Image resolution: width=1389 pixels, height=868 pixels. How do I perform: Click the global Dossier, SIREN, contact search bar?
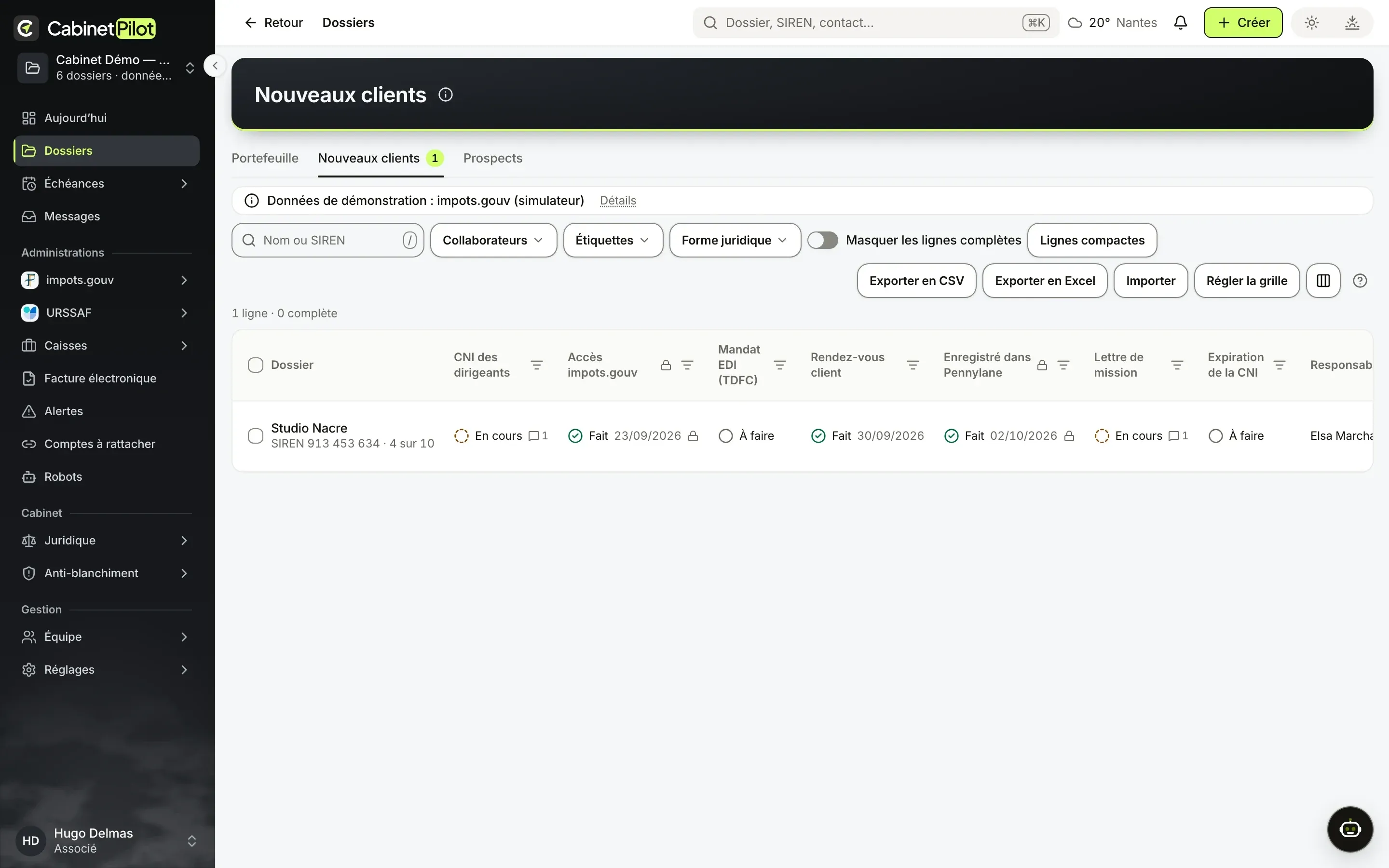[x=875, y=23]
